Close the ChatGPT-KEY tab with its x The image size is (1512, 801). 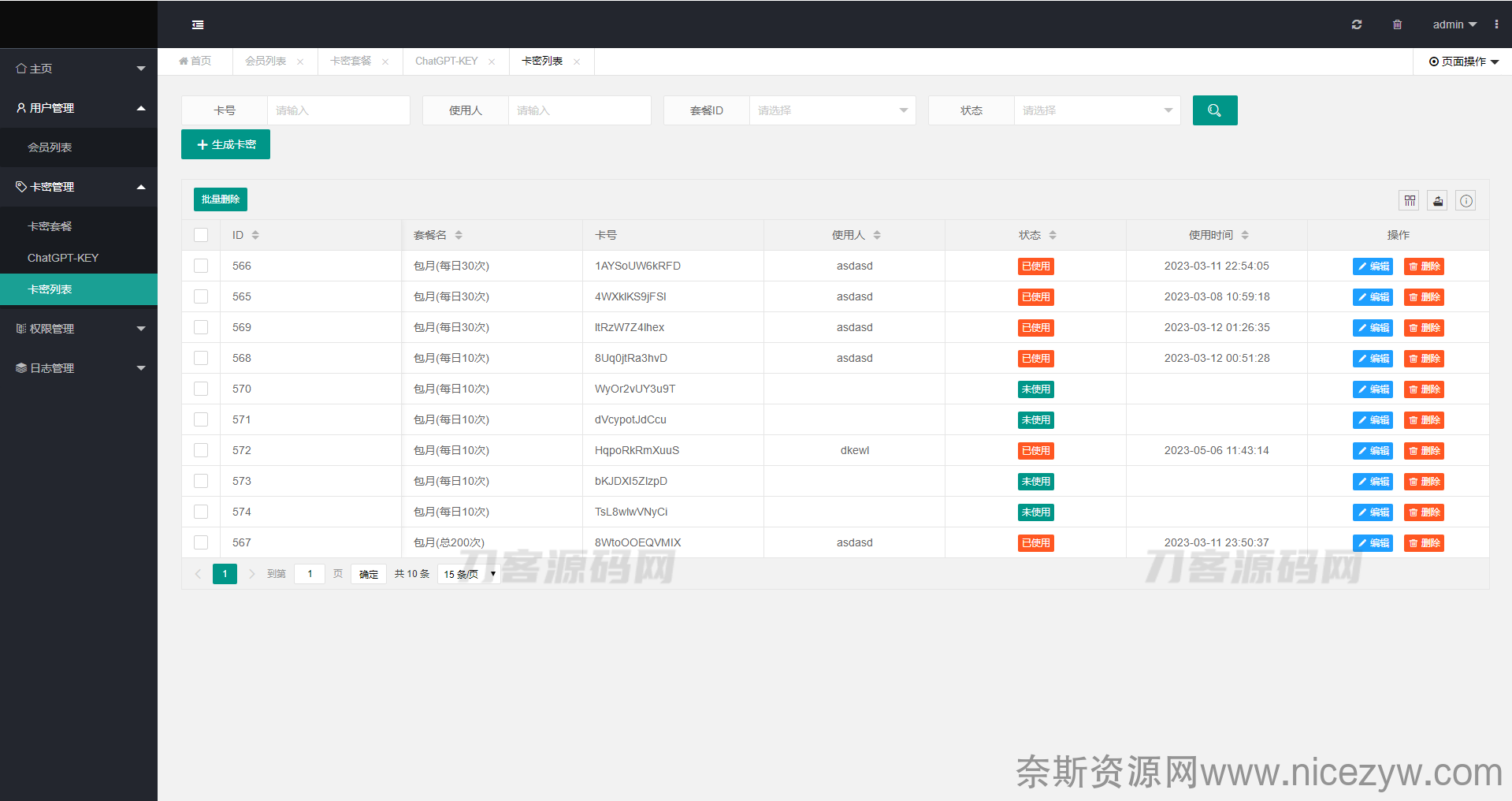pos(492,61)
